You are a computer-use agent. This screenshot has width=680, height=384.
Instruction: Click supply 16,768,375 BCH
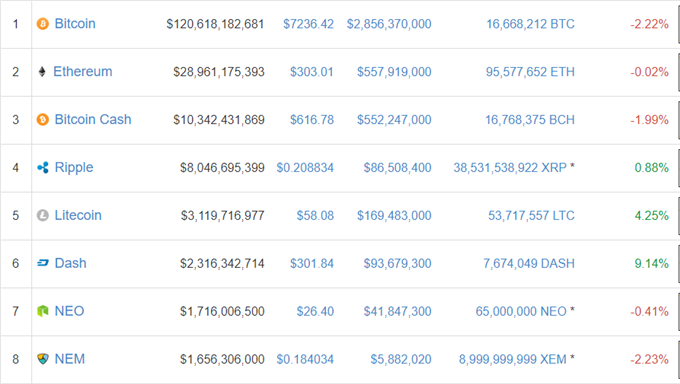pos(530,120)
